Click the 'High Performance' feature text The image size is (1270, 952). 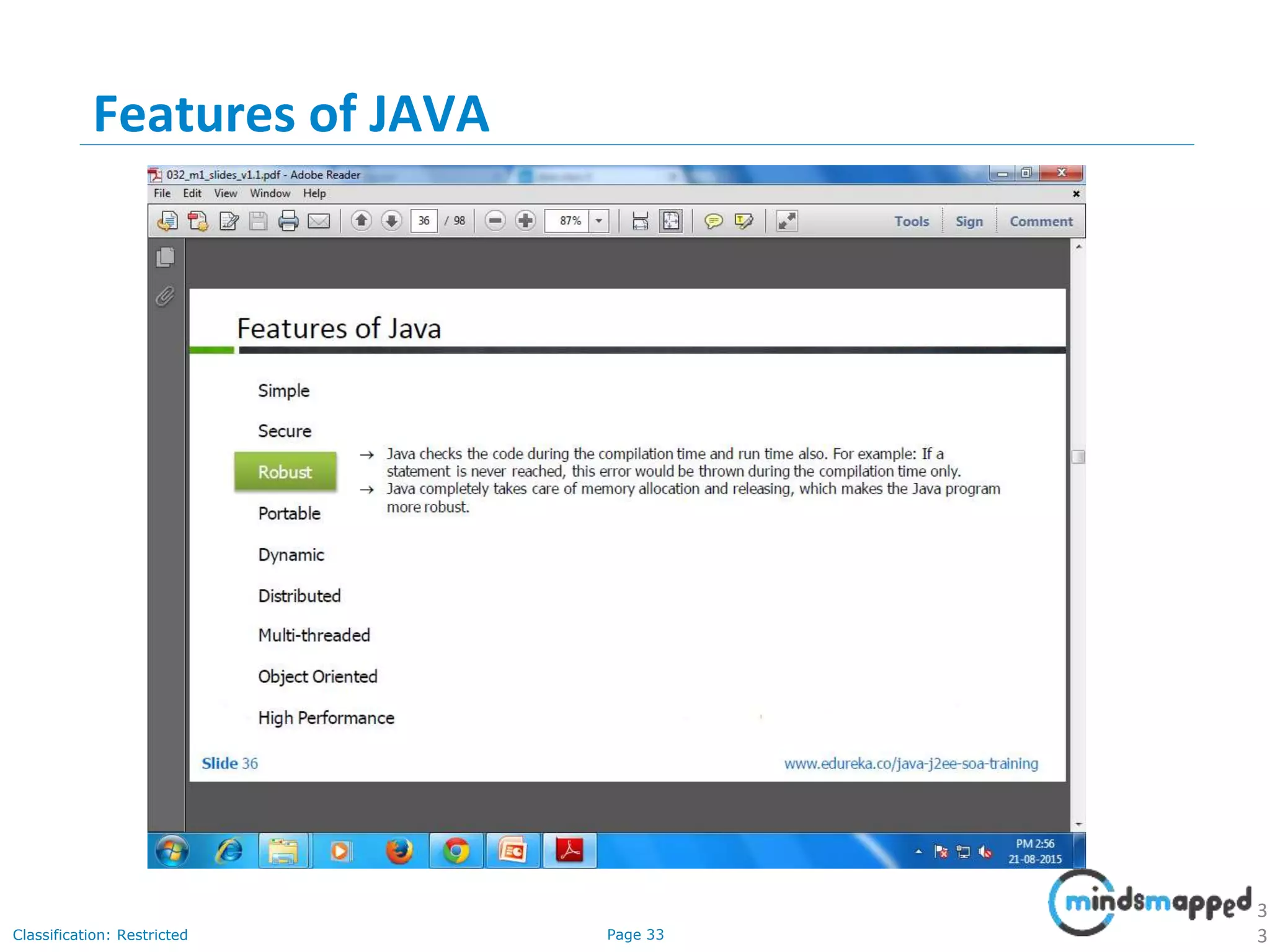(326, 718)
